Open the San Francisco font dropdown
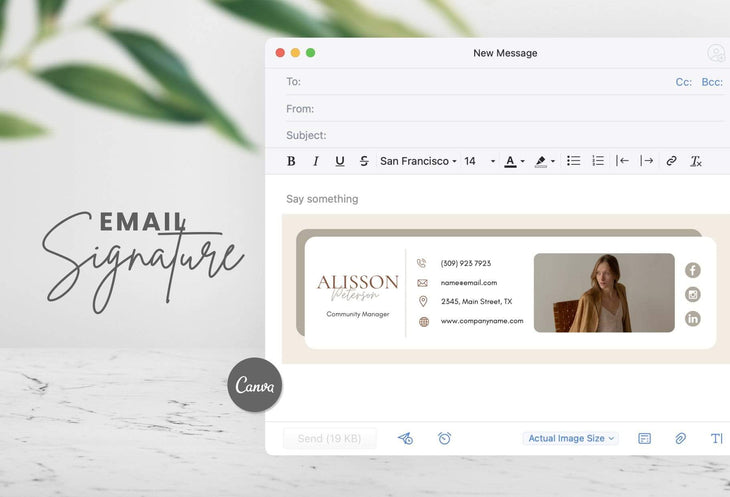 (x=418, y=161)
